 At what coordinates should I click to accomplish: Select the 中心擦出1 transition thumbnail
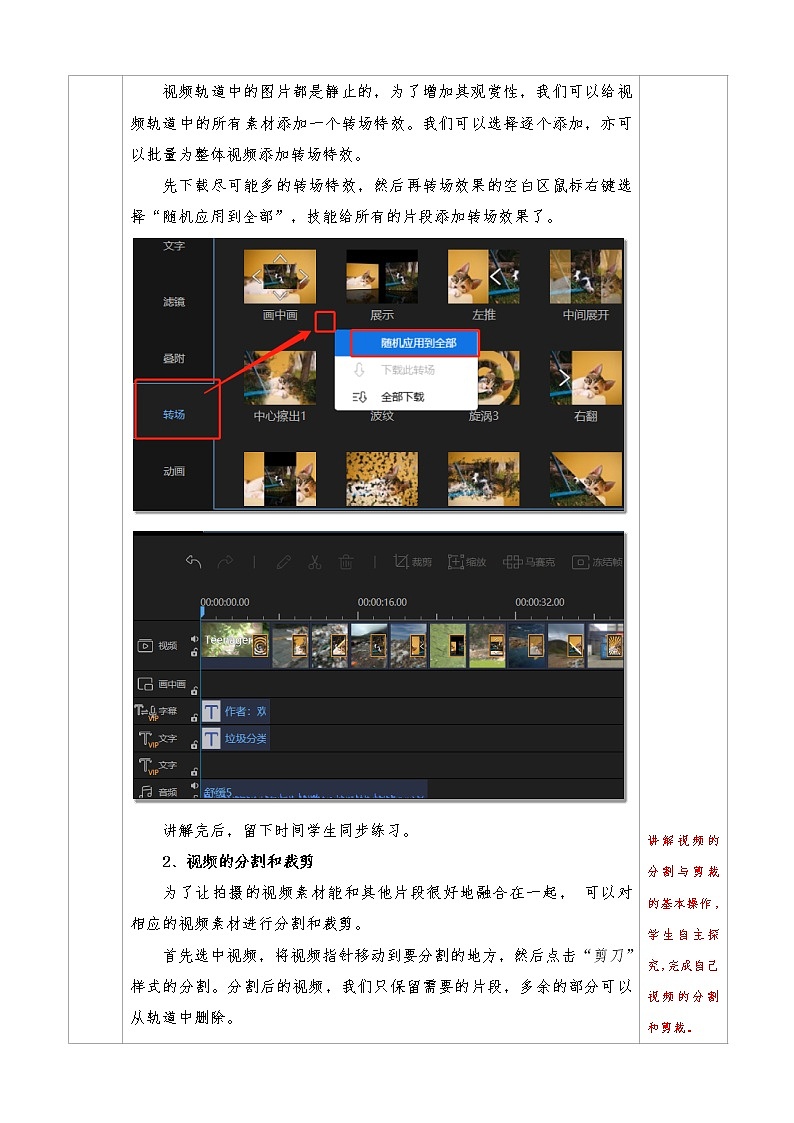280,378
